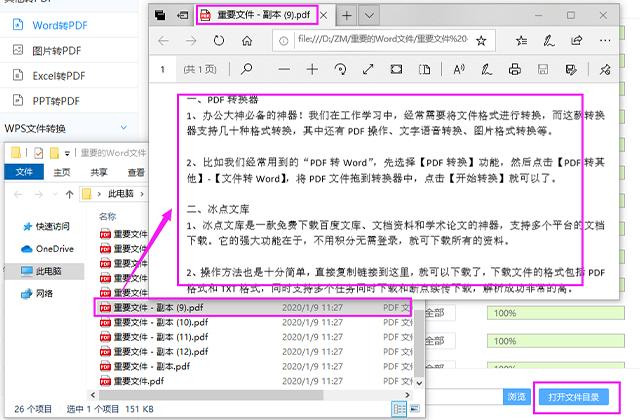Open the 主页 ribbon tab in Explorer

point(62,172)
